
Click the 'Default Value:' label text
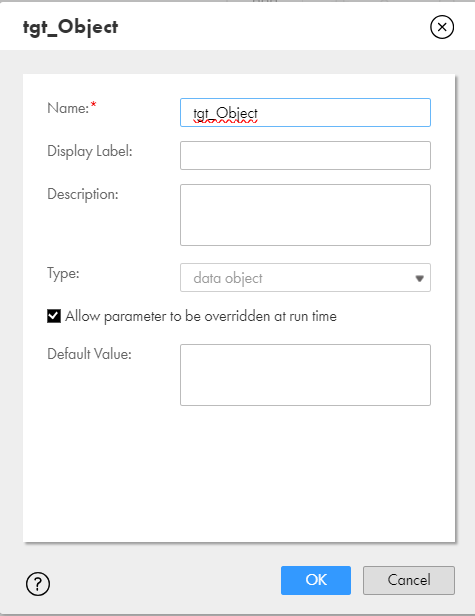pos(89,354)
